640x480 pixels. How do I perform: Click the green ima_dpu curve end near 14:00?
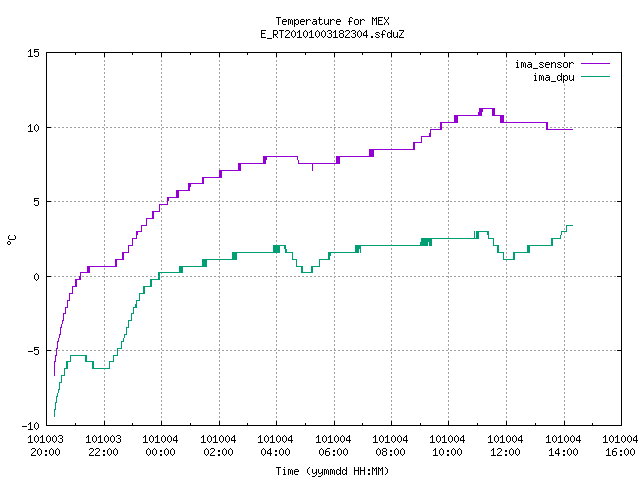pos(569,225)
